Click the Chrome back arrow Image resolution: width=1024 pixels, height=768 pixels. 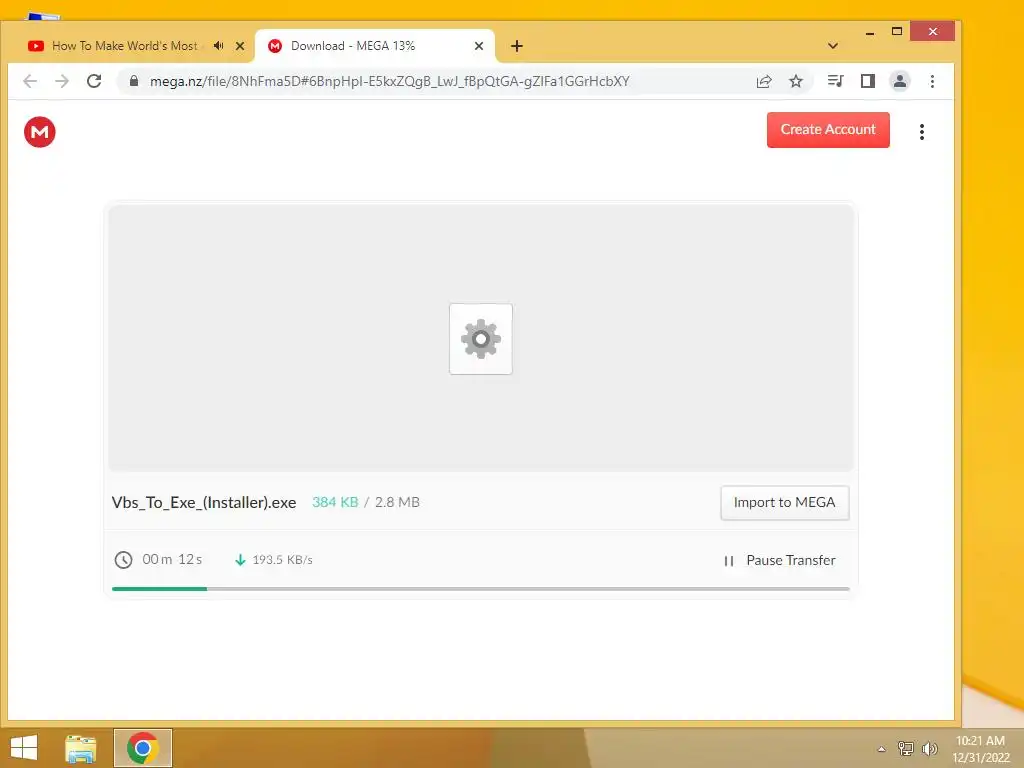pos(30,81)
